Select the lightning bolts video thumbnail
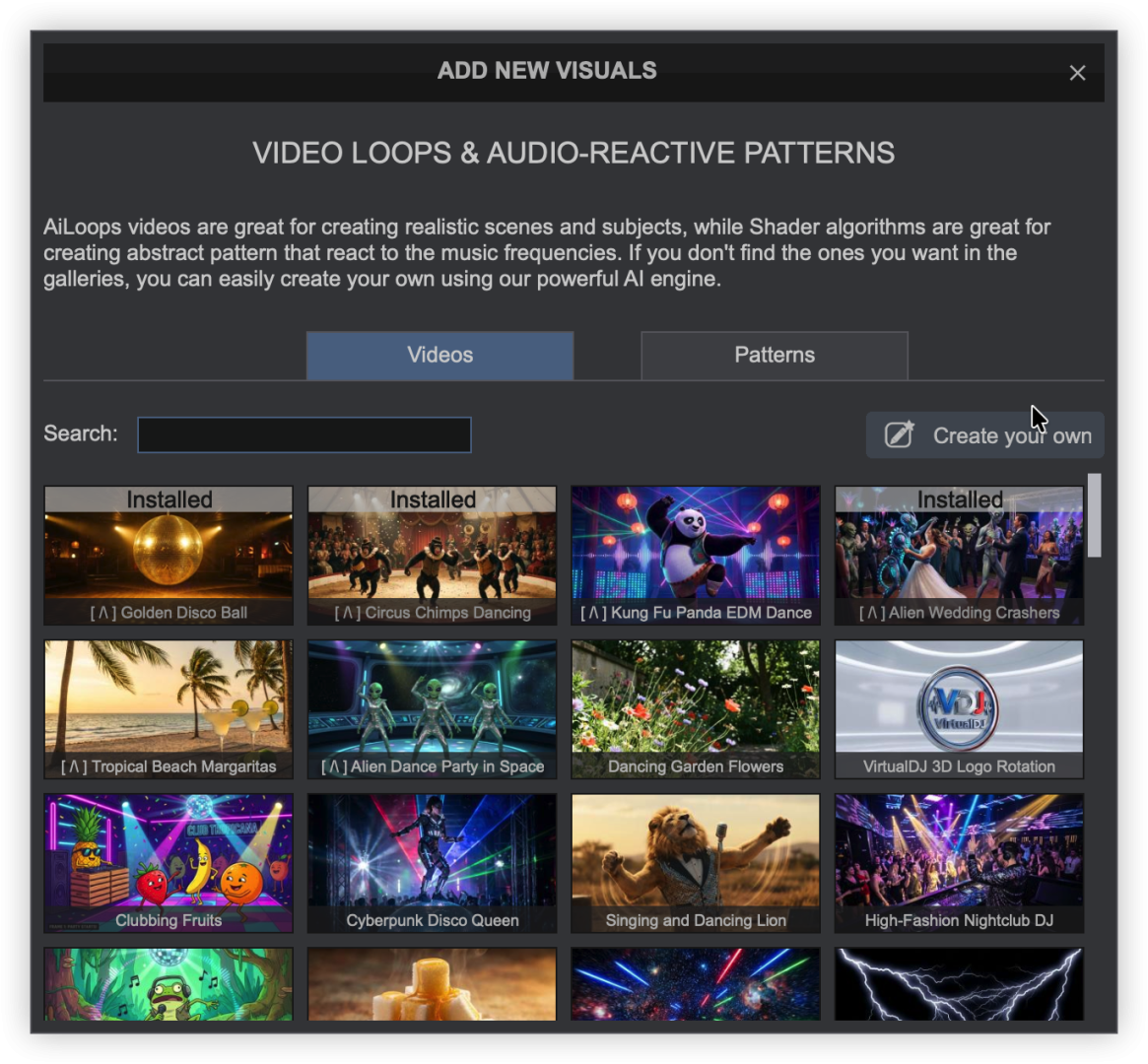 coord(959,983)
